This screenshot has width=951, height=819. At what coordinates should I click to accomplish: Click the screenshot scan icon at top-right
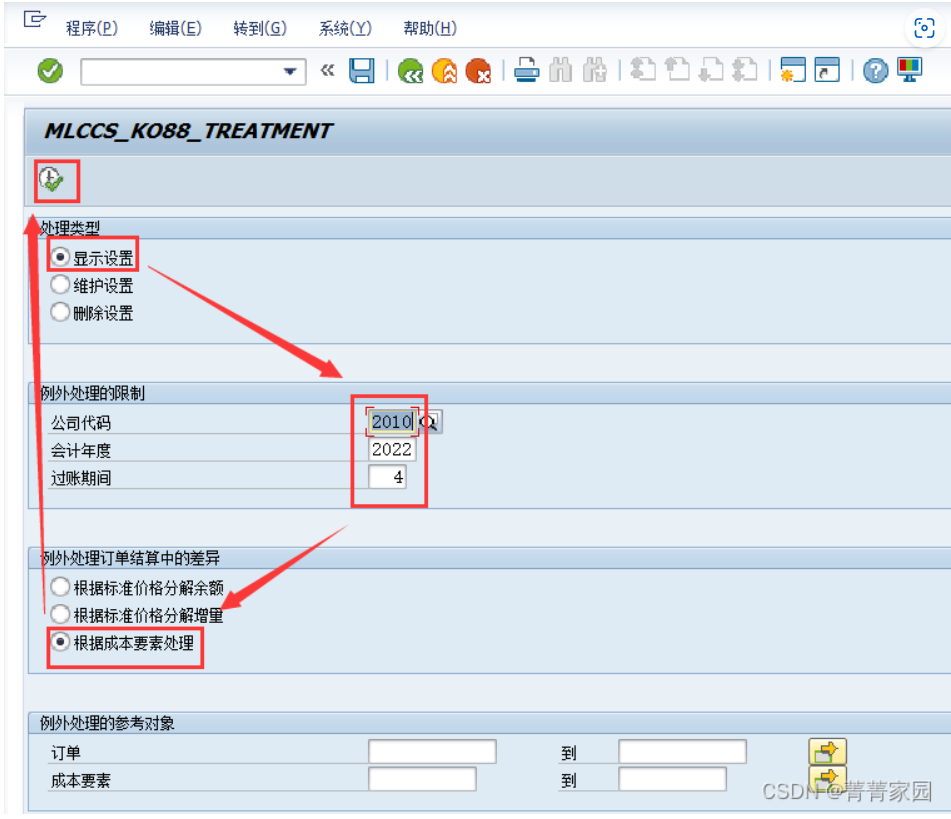click(x=924, y=28)
